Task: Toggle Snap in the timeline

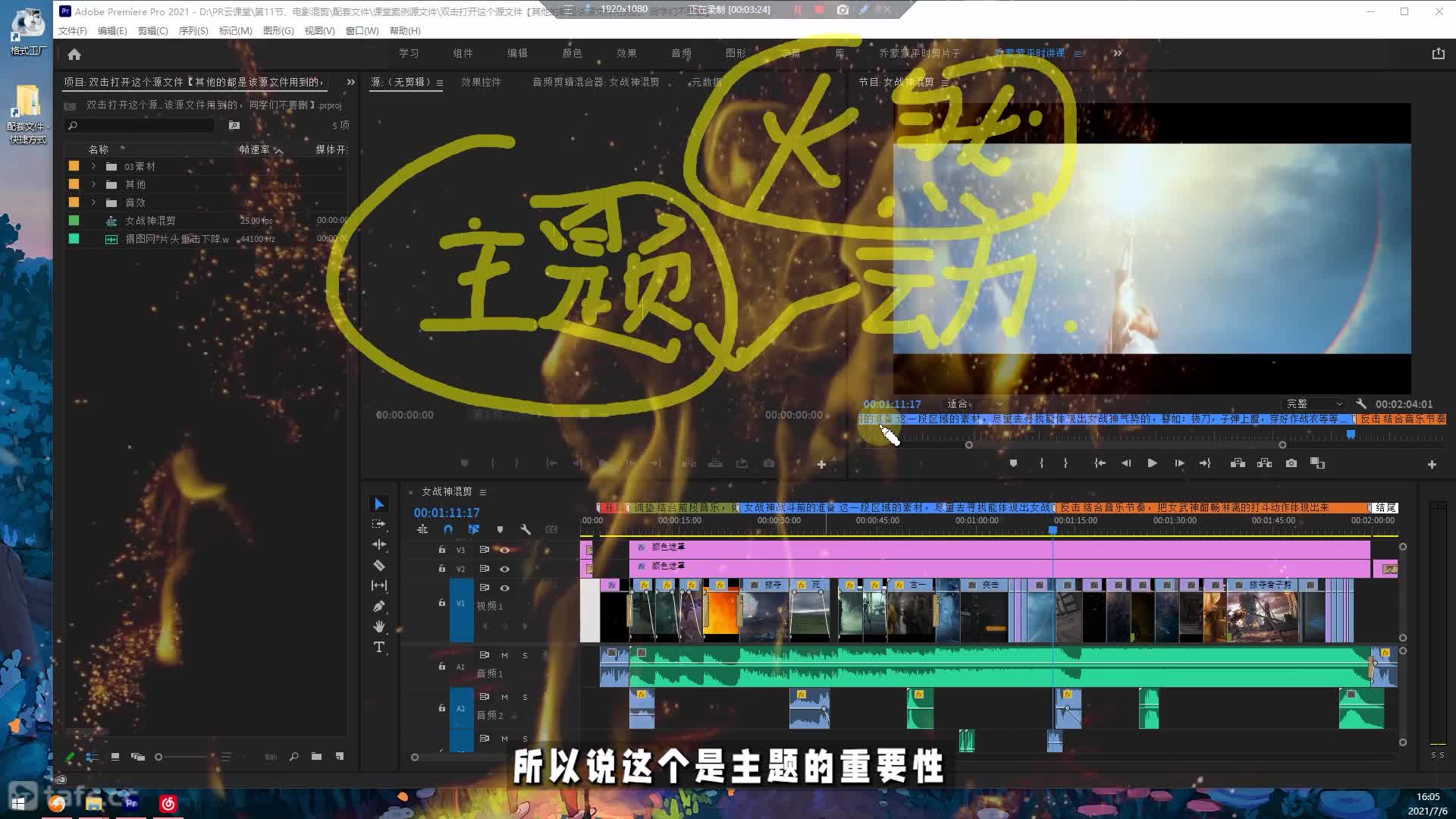Action: tap(448, 529)
